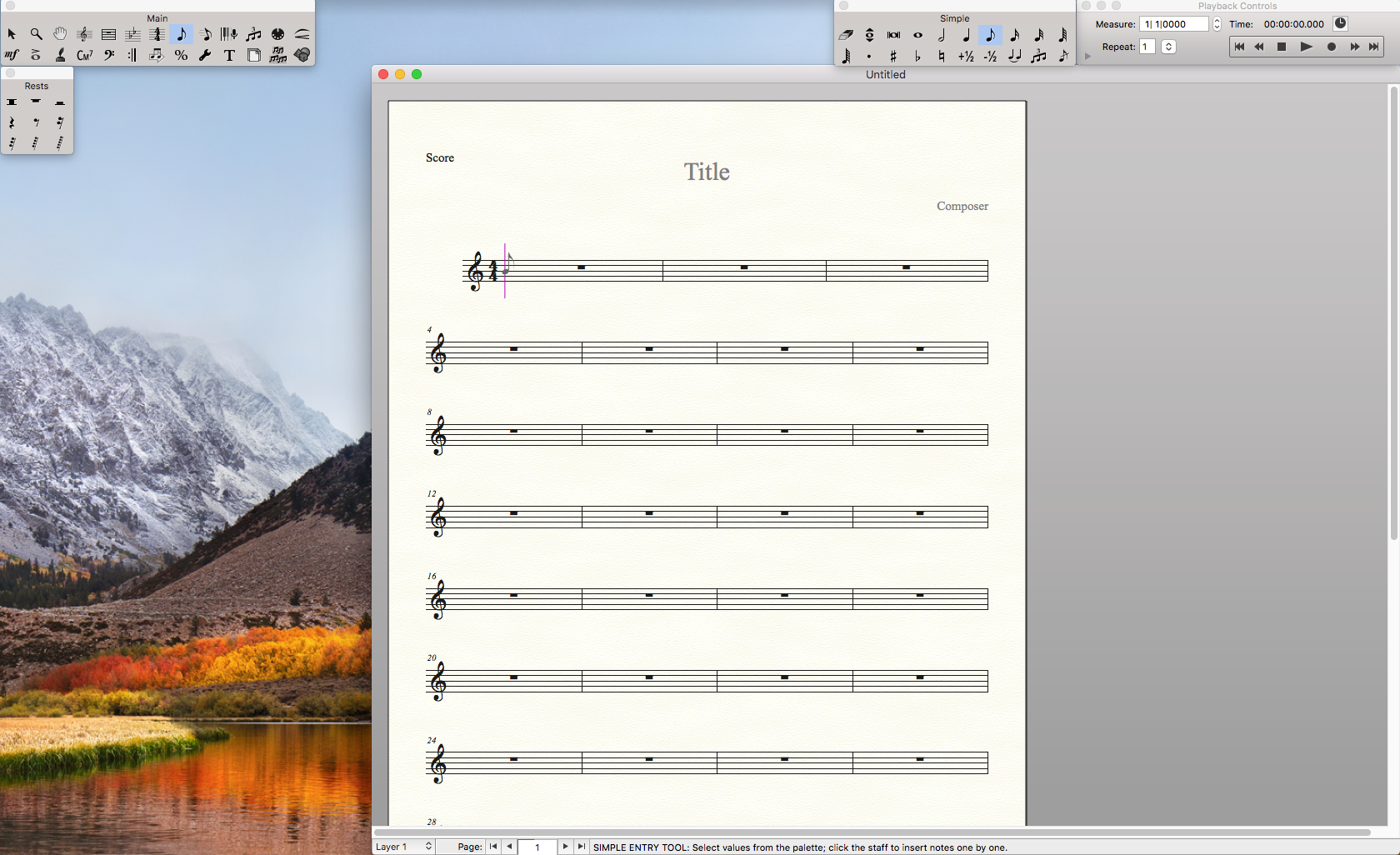Open the Layer 1 dropdown
This screenshot has width=1400, height=855.
pyautogui.click(x=404, y=847)
